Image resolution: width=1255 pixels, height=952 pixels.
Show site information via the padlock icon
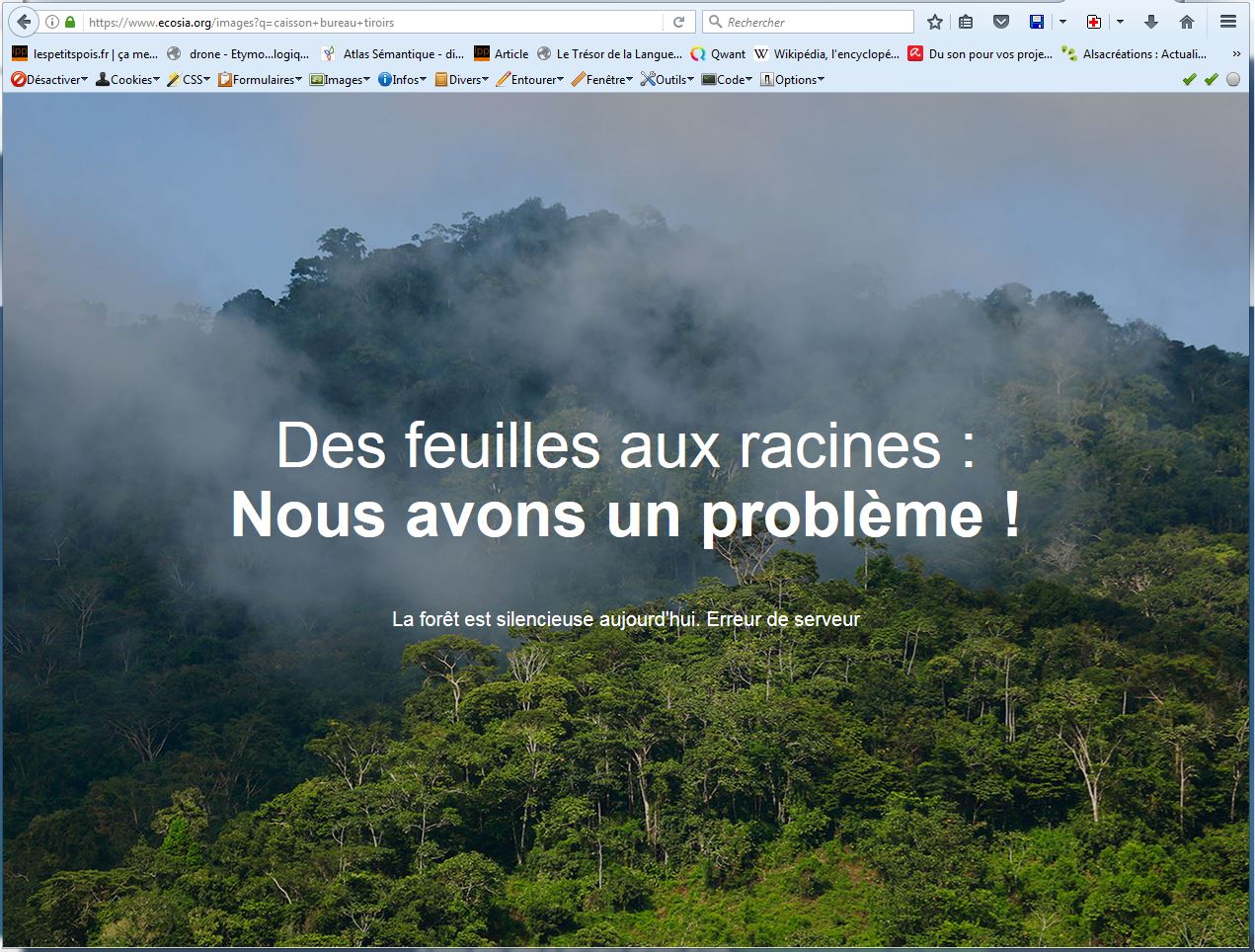point(70,22)
